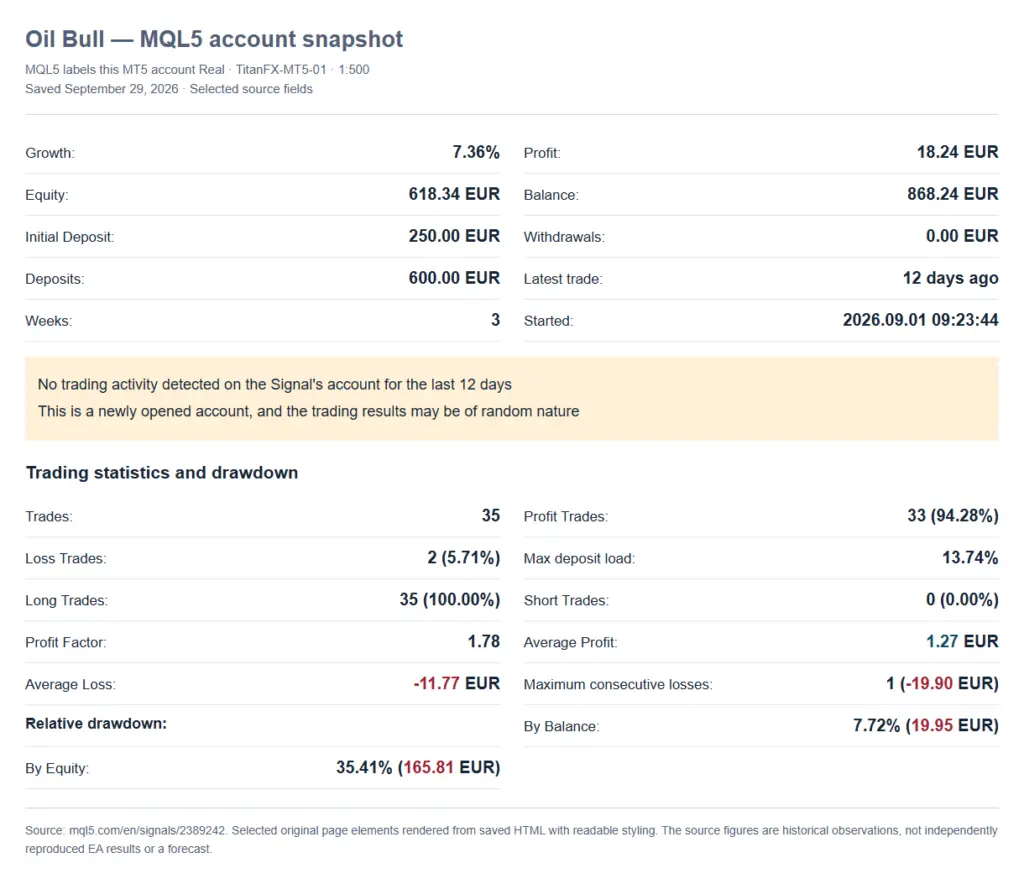Screen dimensions: 1024x884
Task: Click the heading 'Oil Bull — MQL5 account snapshot'
Action: [214, 39]
